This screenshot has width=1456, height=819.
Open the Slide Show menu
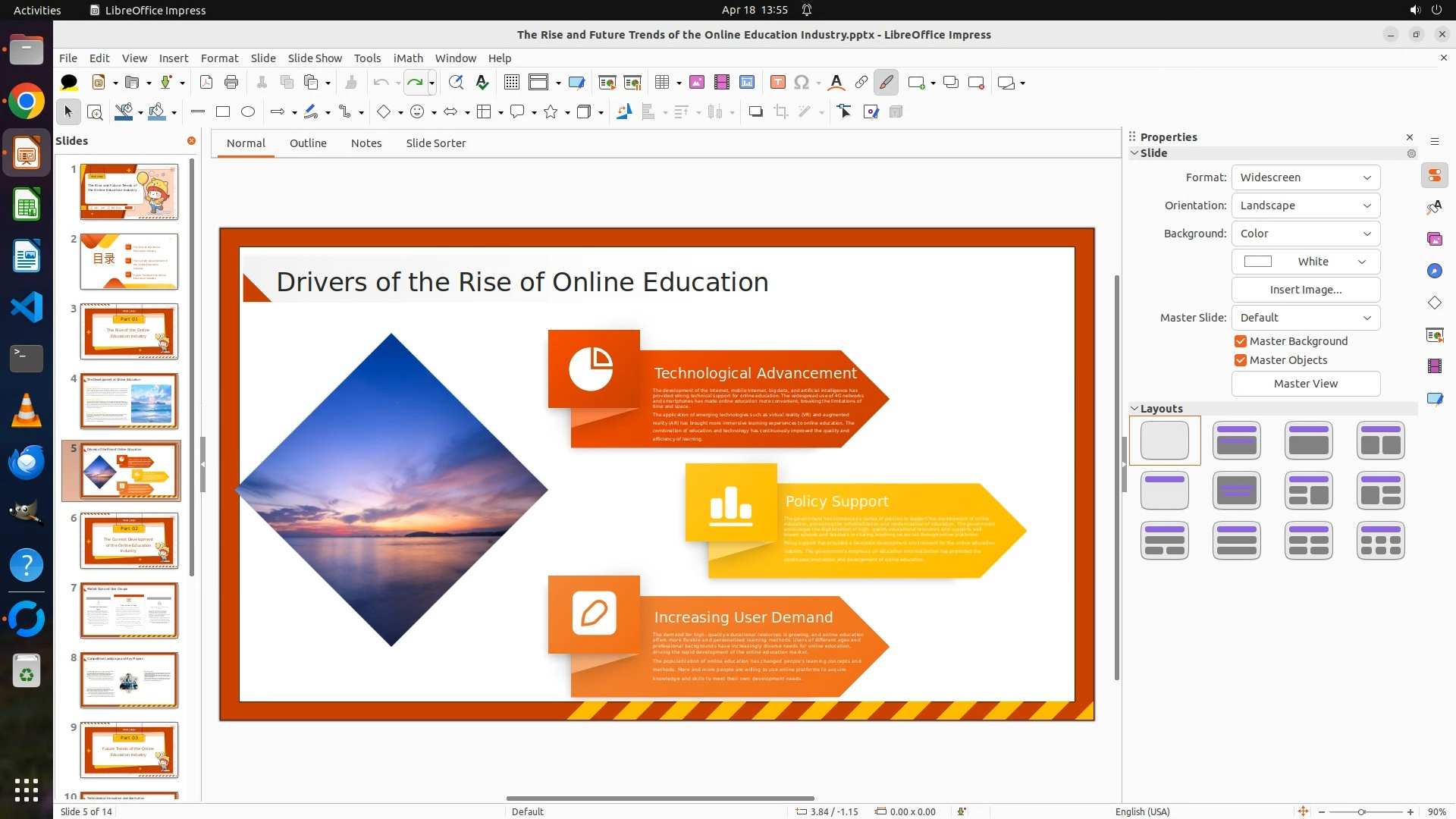[315, 58]
